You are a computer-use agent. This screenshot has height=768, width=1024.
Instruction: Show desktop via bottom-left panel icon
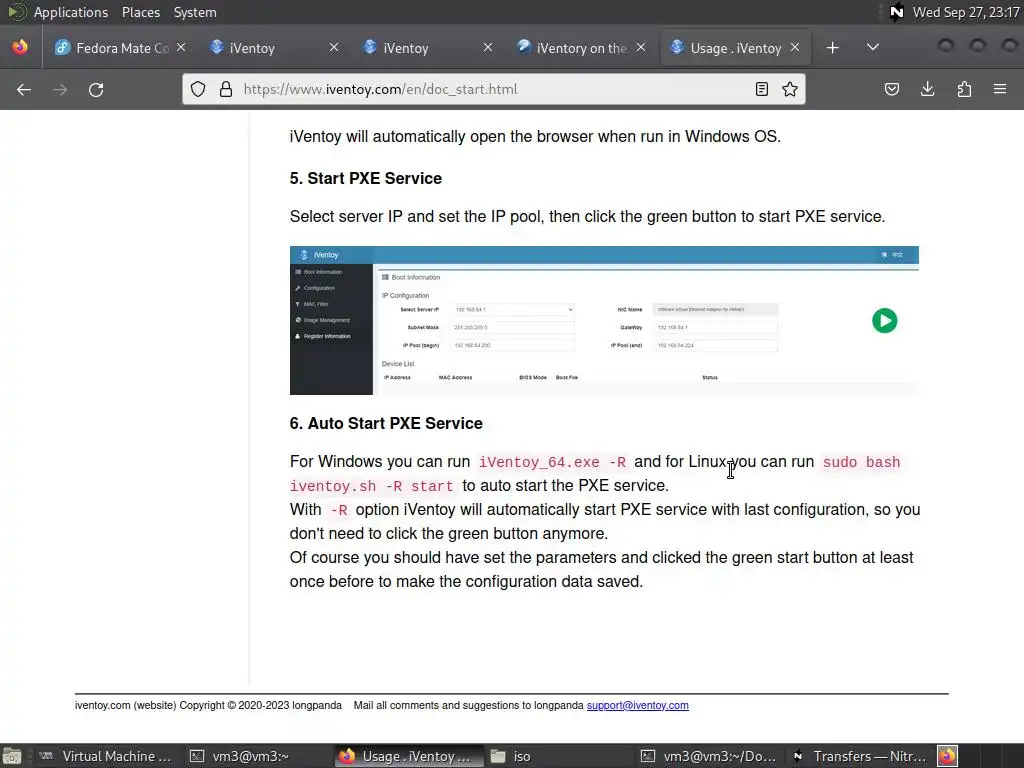12,756
